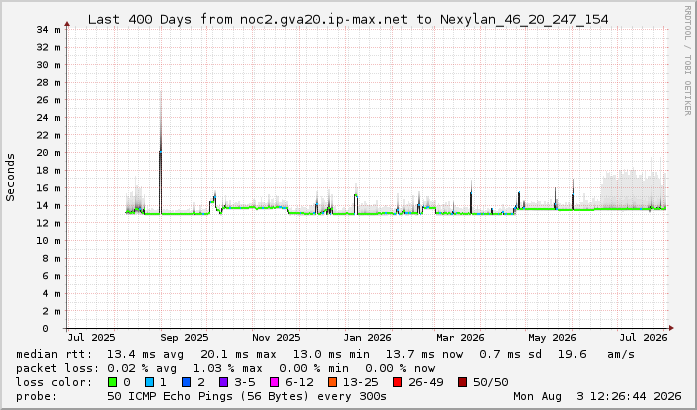This screenshot has height=410, width=697.
Task: Click the dark blue loss swatch for 2
Action: [186, 382]
